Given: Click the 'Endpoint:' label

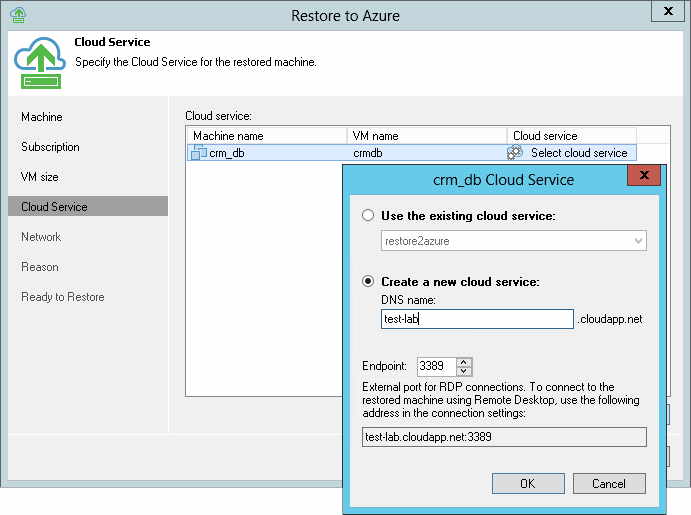Looking at the screenshot, I should (x=384, y=366).
